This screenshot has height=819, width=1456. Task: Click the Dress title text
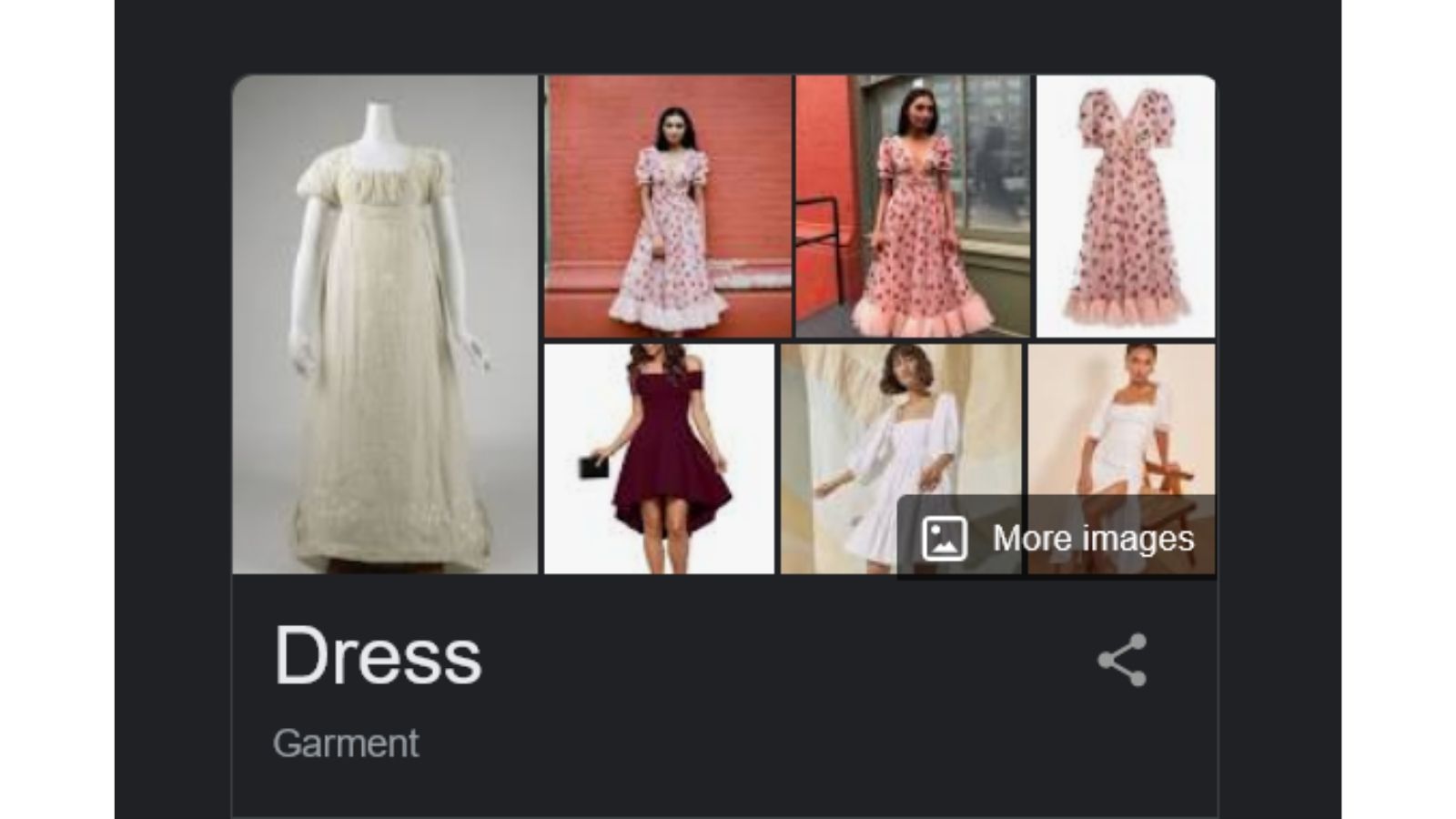pos(378,655)
